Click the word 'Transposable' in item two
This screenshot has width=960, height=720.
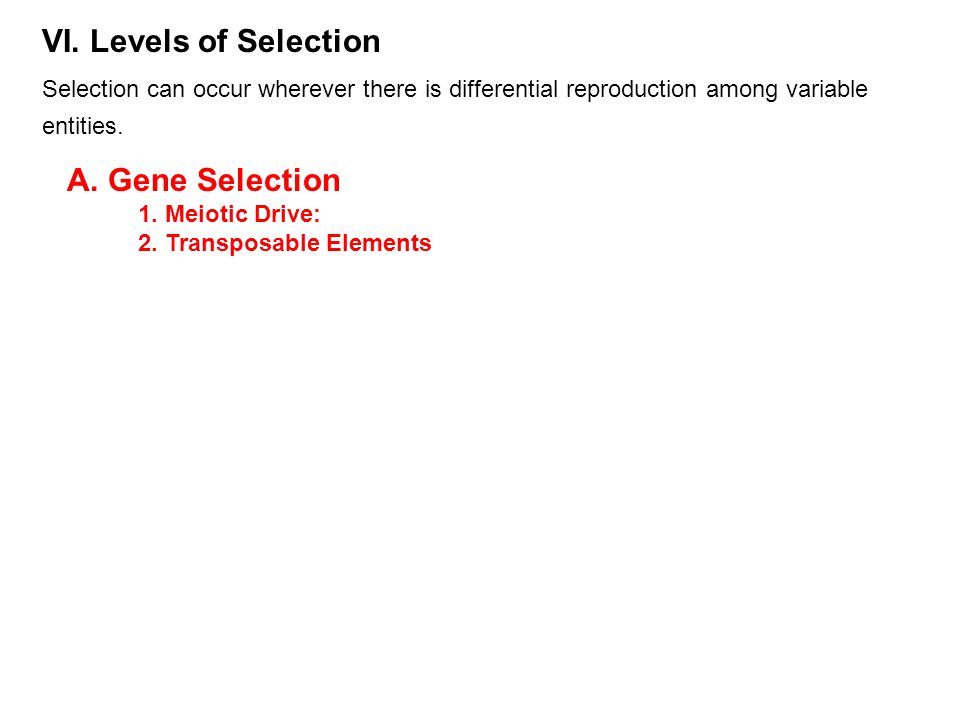(x=242, y=244)
